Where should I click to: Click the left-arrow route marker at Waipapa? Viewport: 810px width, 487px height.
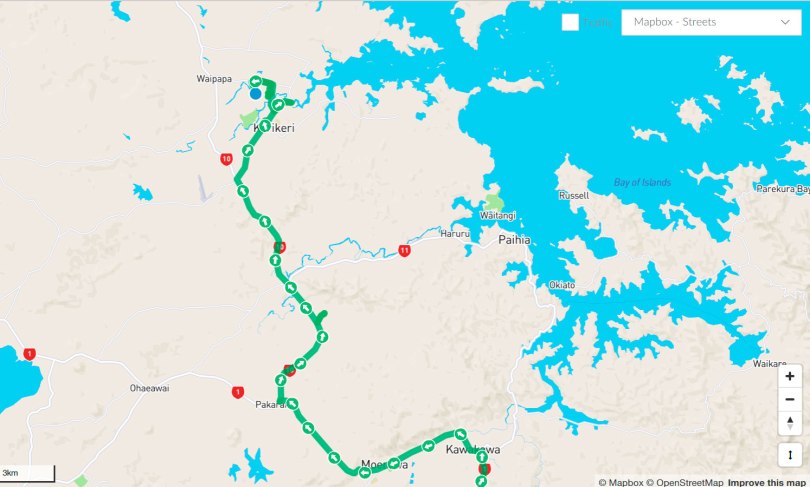pos(256,81)
